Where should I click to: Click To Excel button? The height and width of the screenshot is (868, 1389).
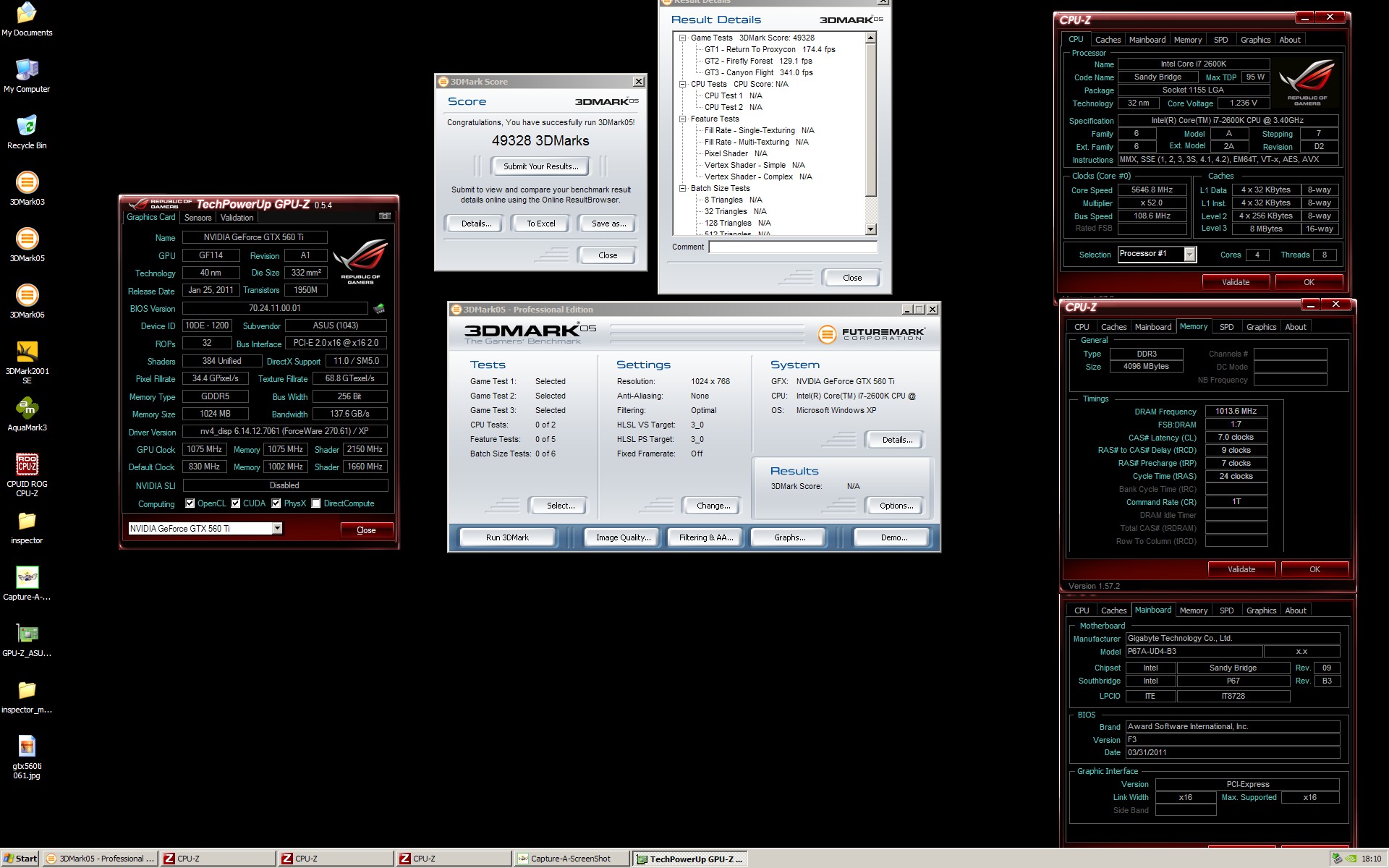tap(540, 224)
